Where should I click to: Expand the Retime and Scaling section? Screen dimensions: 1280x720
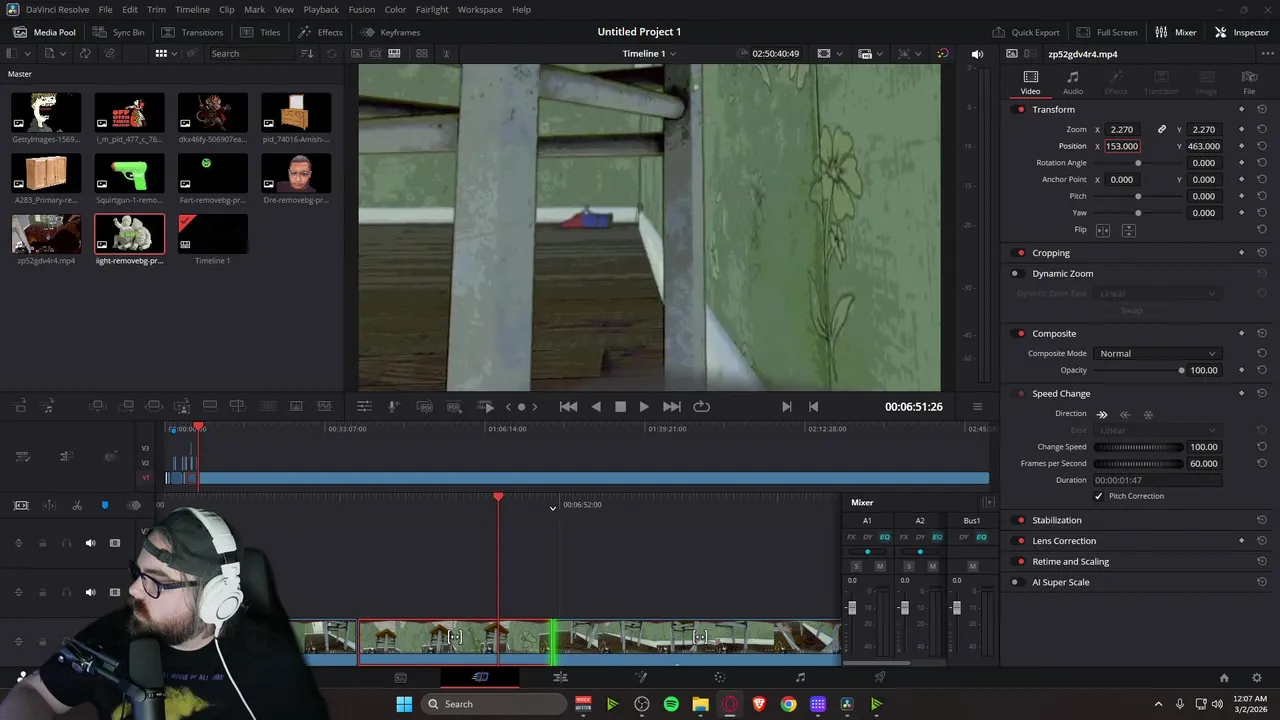[x=1070, y=561]
